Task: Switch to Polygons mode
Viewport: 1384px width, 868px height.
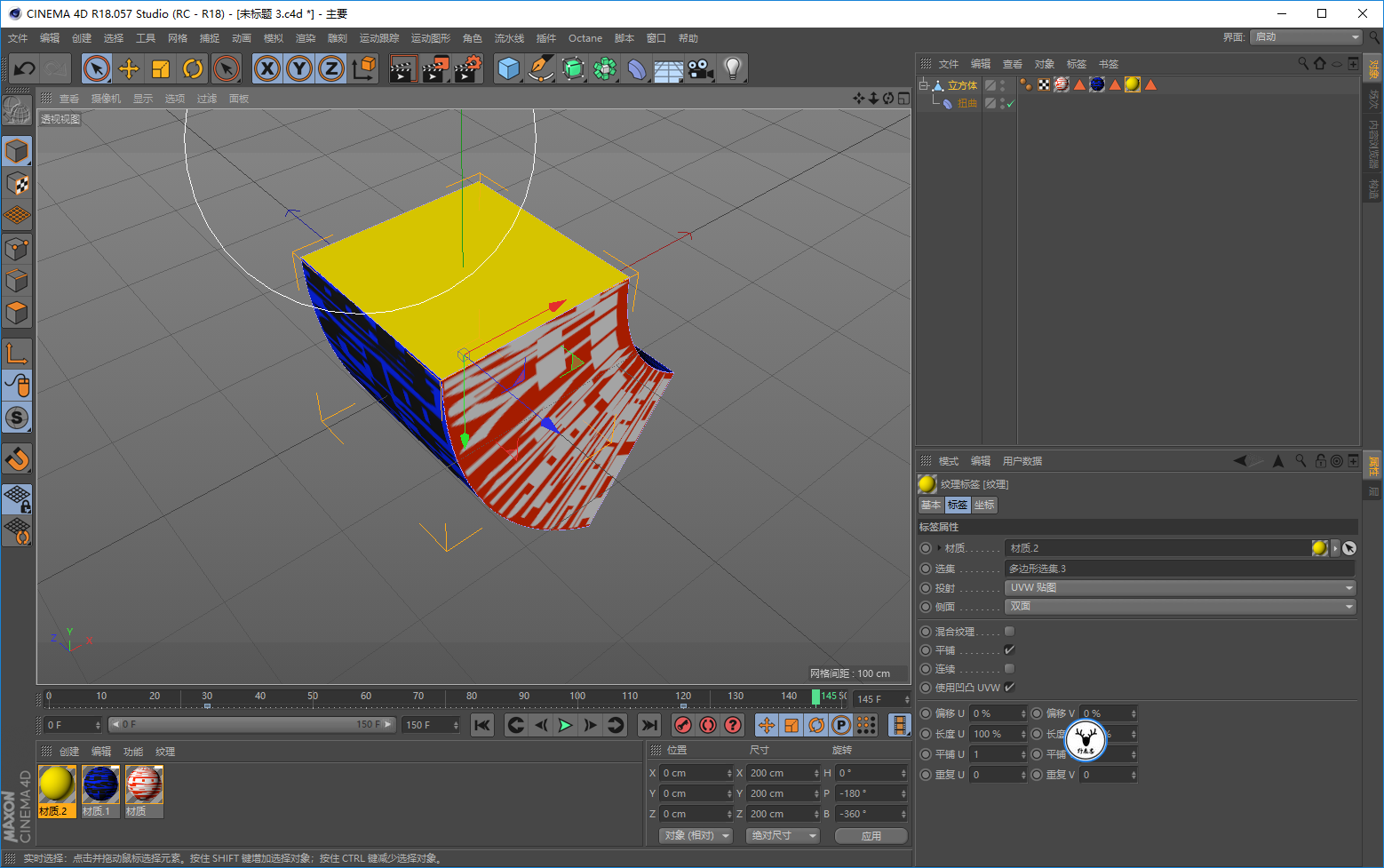Action: (17, 314)
